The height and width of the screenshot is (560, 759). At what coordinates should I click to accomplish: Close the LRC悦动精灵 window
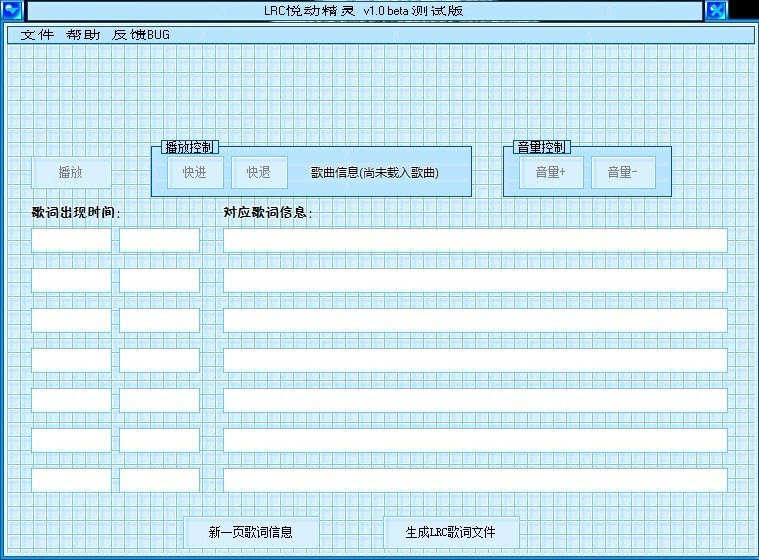[x=716, y=10]
